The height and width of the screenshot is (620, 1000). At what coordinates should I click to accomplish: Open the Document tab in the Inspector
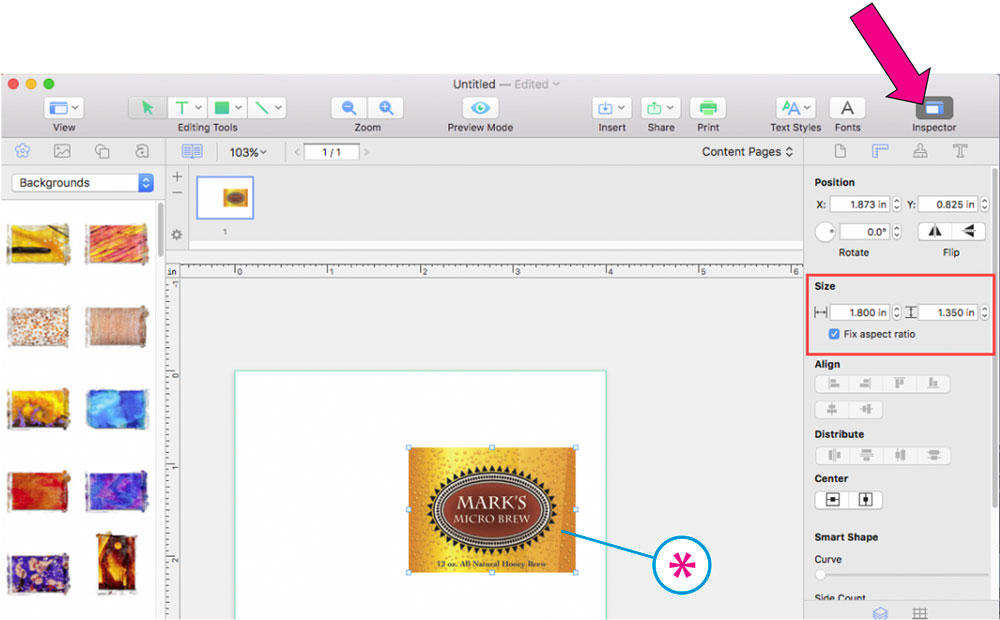840,151
